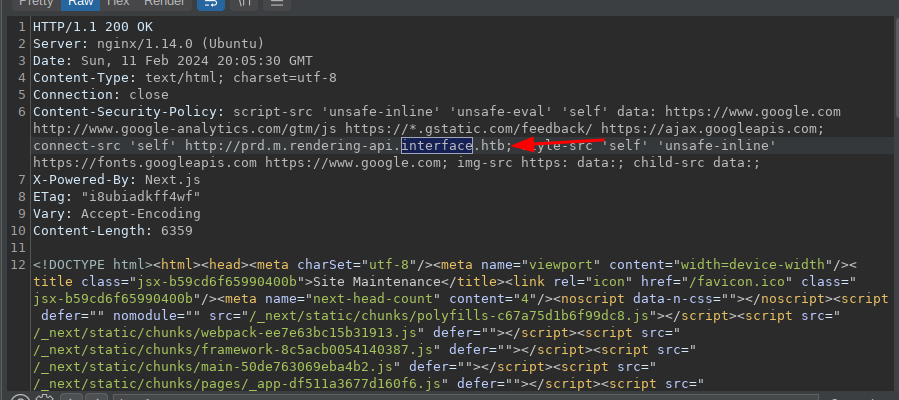899x400 pixels.
Task: Select the Raw view tab
Action: pos(80,3)
